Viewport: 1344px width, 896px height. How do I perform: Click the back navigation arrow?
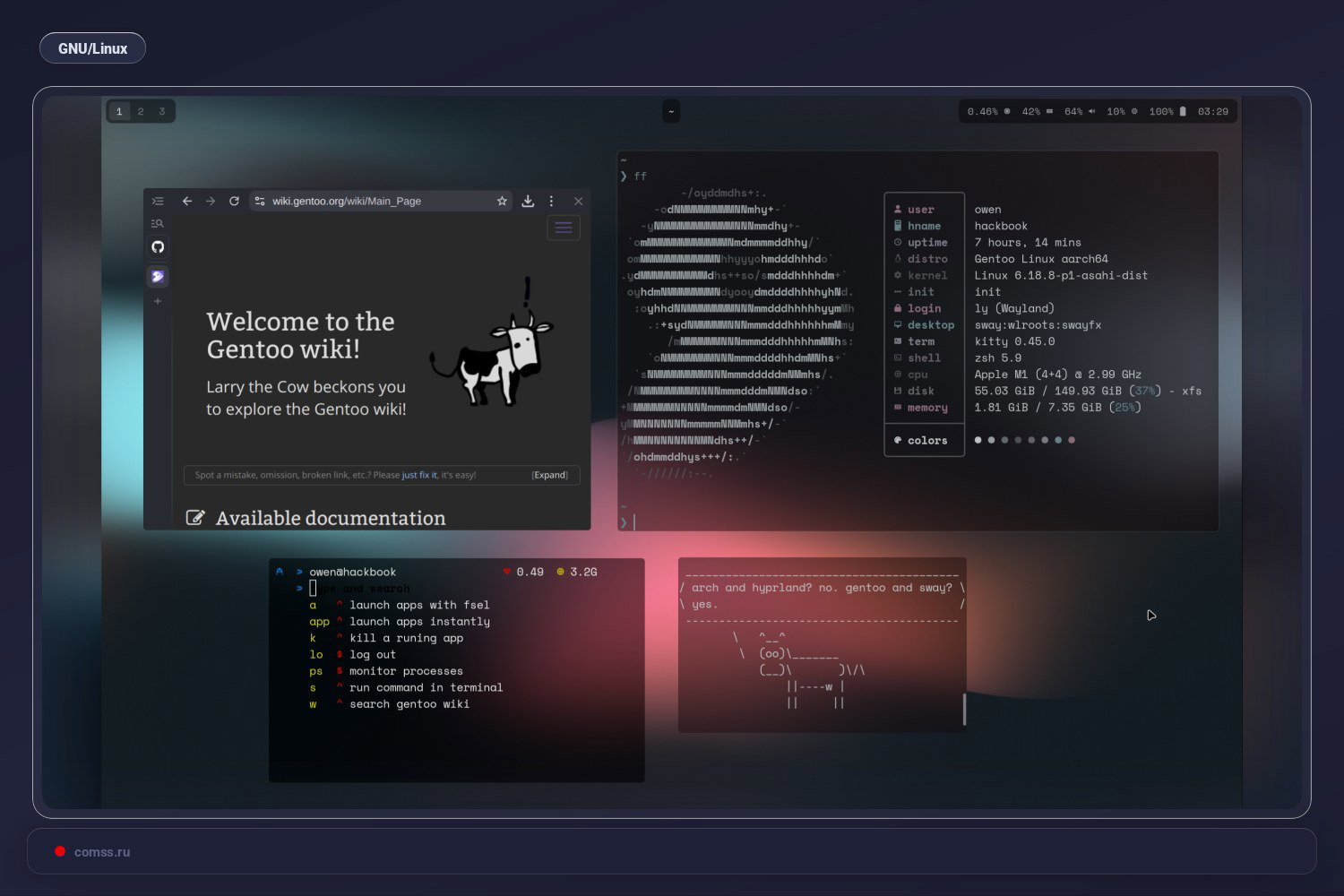point(187,201)
